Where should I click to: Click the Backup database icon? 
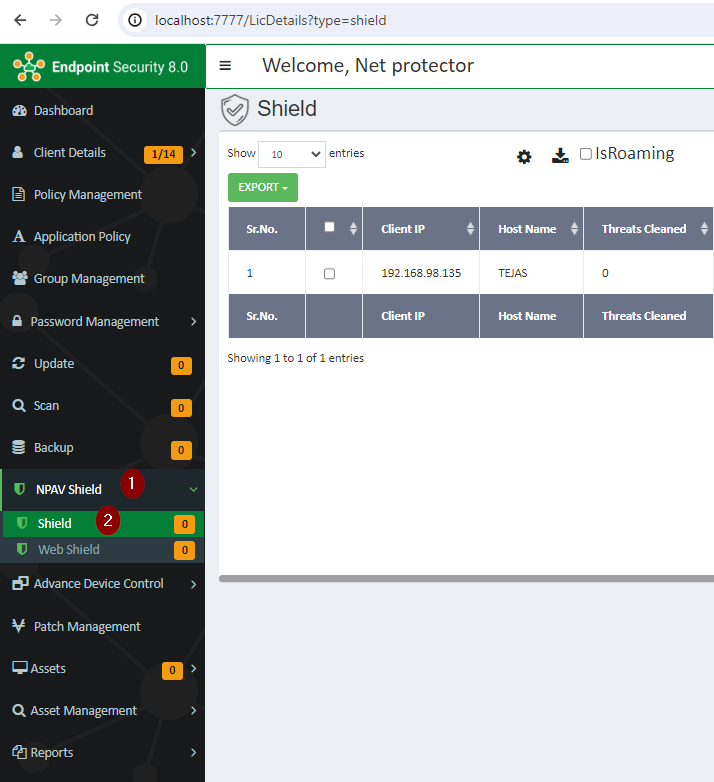18,447
